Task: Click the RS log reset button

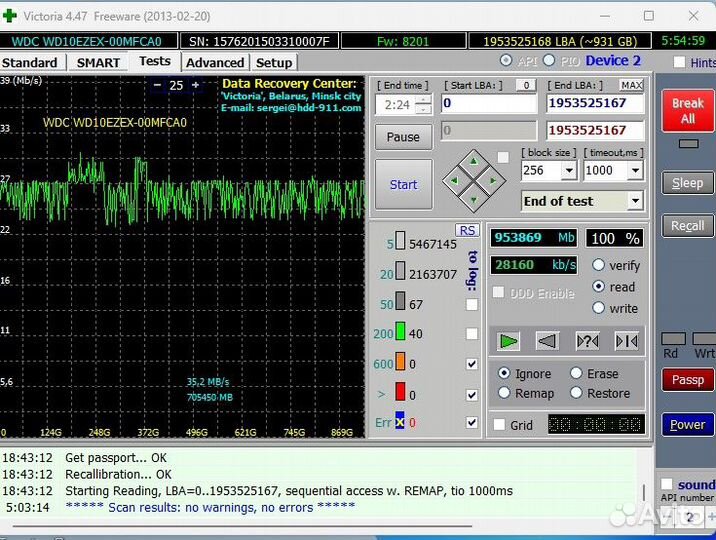Action: [x=467, y=230]
